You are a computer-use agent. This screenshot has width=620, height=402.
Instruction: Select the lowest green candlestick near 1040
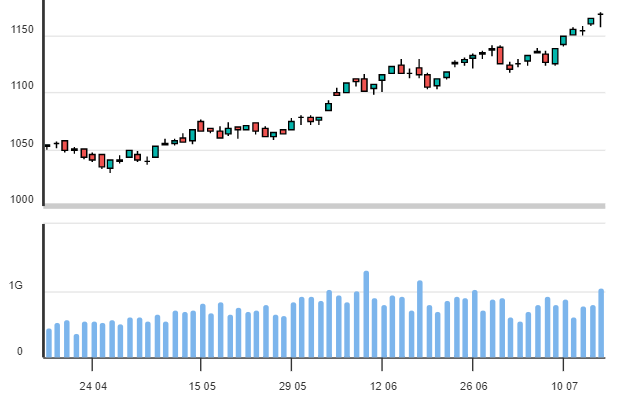[x=110, y=164]
